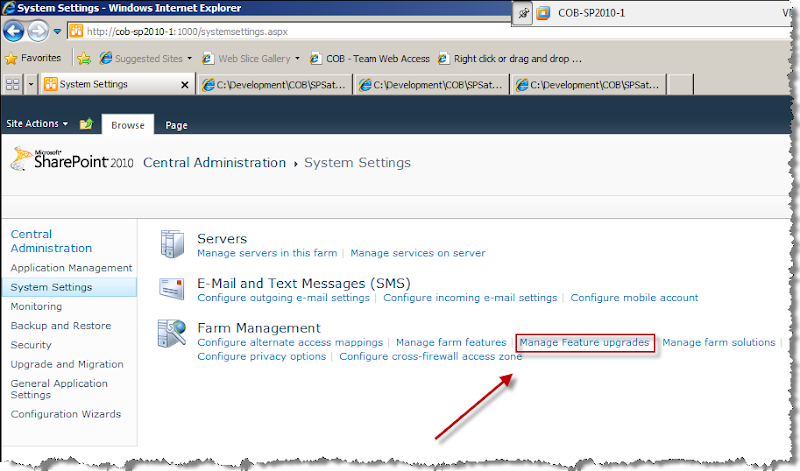
Task: Click the COB-SP2010-1 virtual machine icon
Action: pyautogui.click(x=543, y=13)
